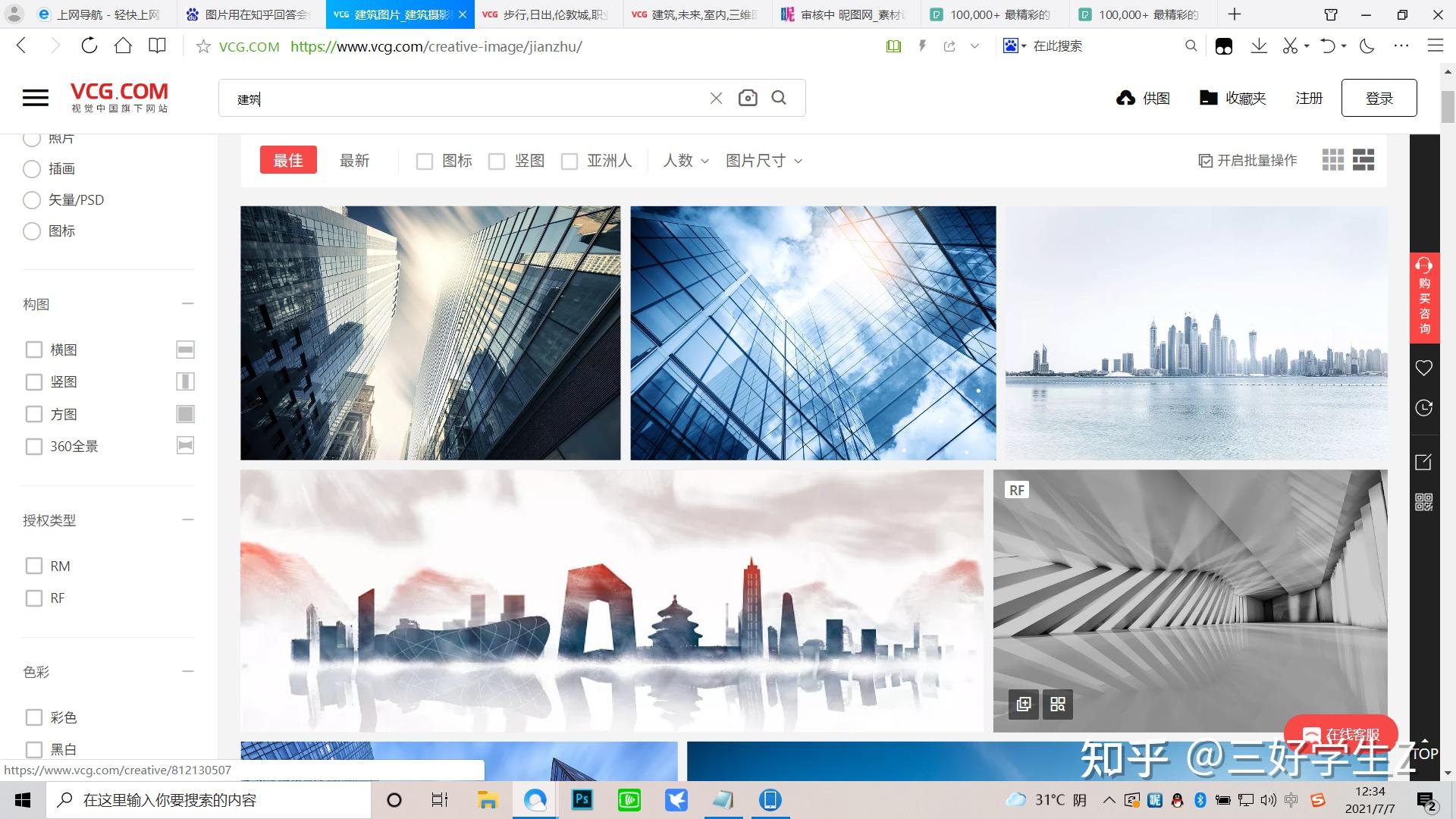Select the 矢量/PSD radio option
The image size is (1456, 819).
(x=32, y=200)
